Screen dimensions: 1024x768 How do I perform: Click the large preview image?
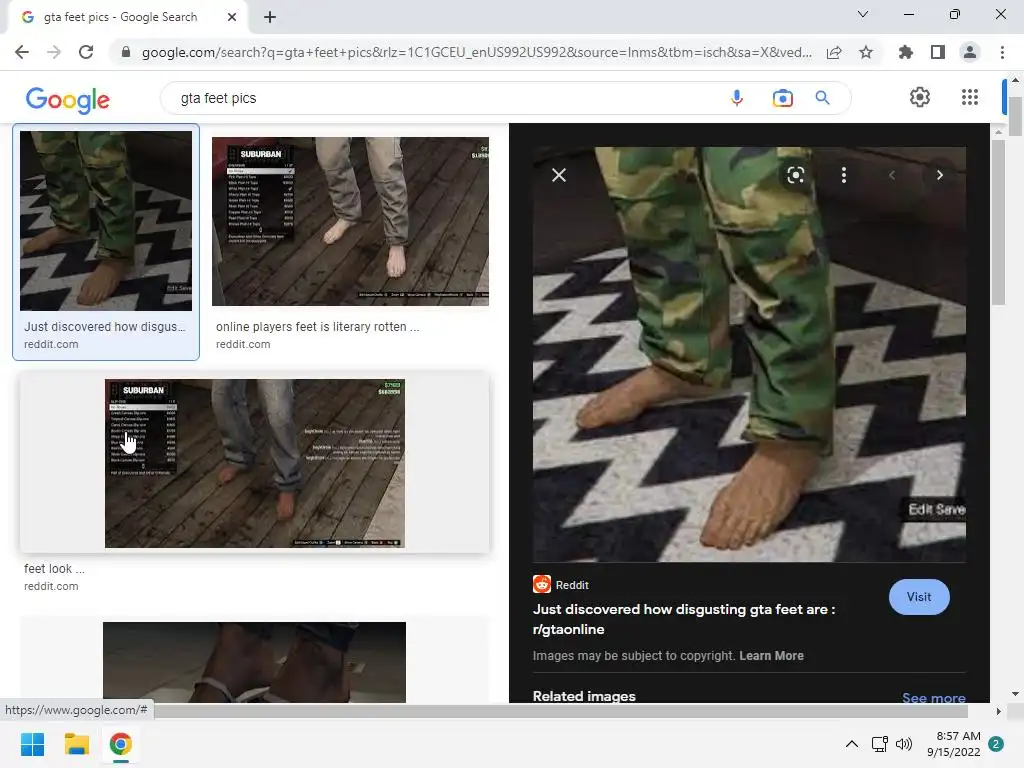(749, 354)
